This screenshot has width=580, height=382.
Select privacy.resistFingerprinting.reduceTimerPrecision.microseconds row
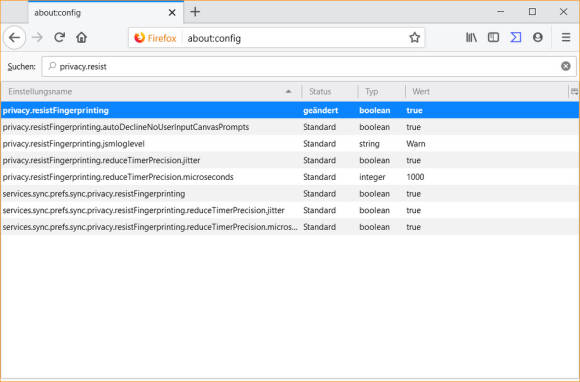(x=290, y=177)
